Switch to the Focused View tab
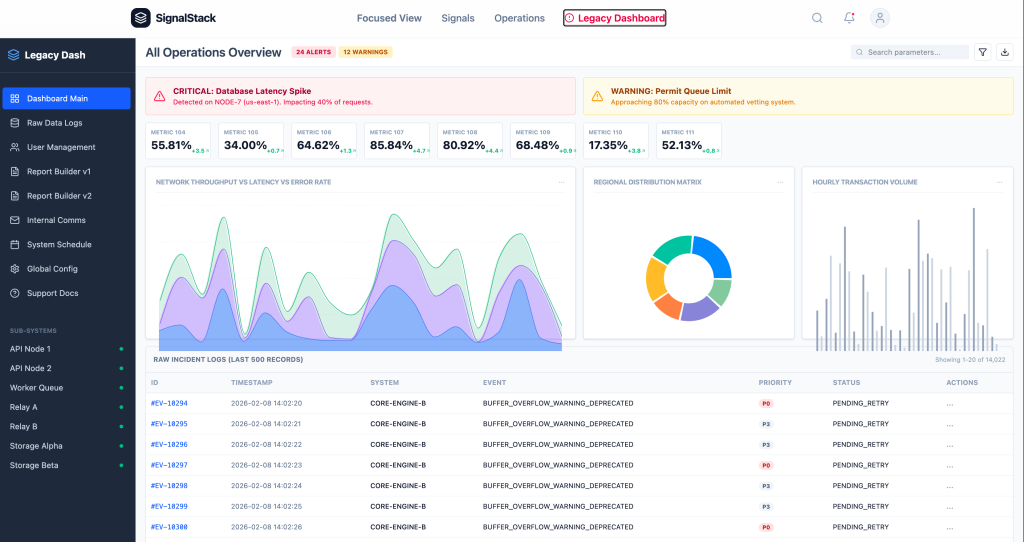The height and width of the screenshot is (542, 1024). tap(389, 18)
